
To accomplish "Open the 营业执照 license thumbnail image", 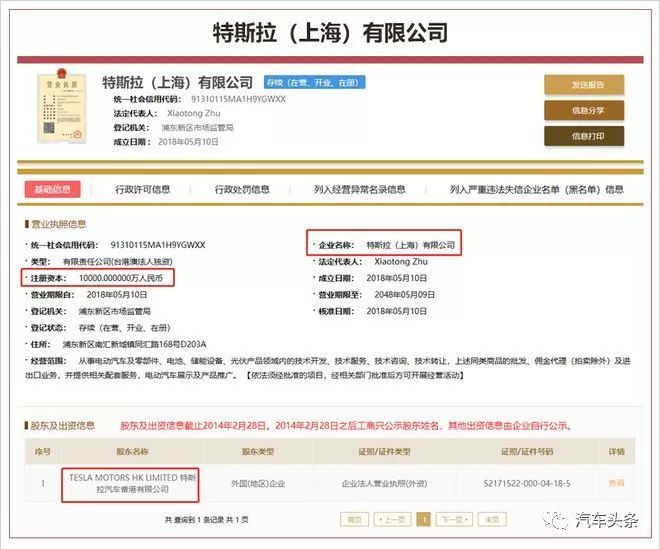I will [61, 107].
